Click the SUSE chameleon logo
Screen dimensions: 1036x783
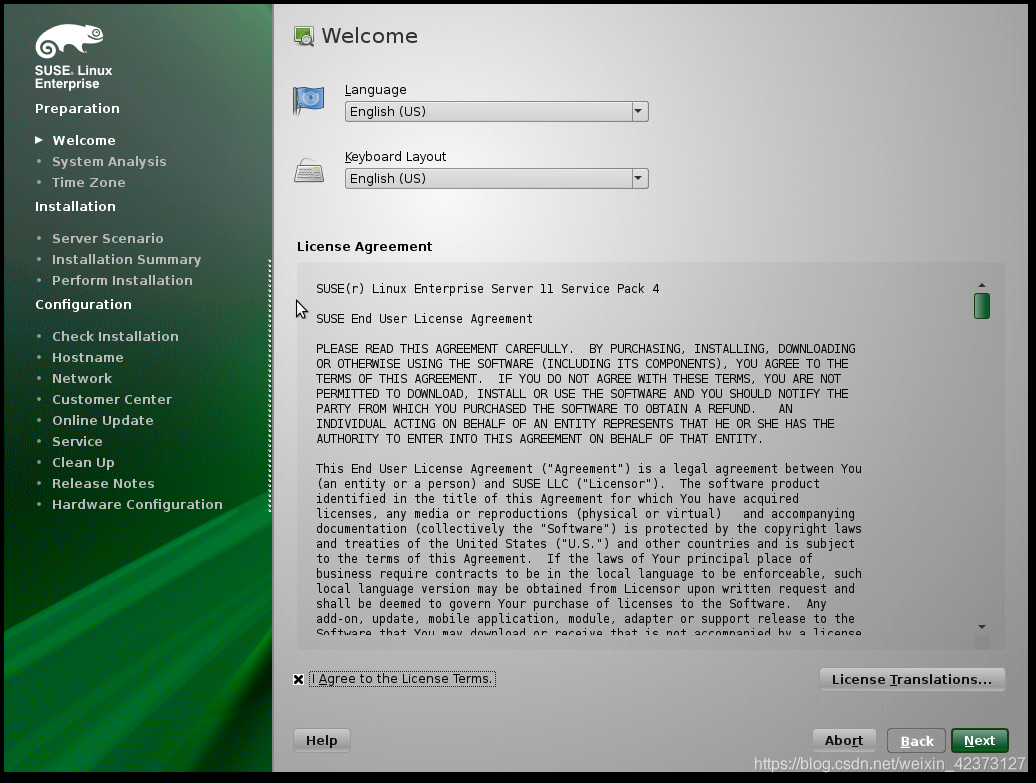click(69, 41)
